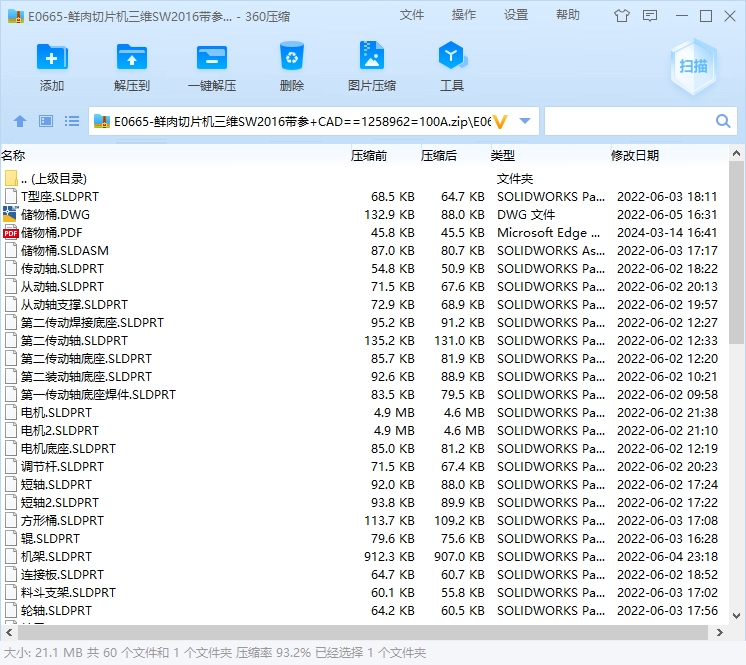Select file 从动轴.SLDPRT
Image resolution: width=746 pixels, height=665 pixels.
[x=364, y=287]
